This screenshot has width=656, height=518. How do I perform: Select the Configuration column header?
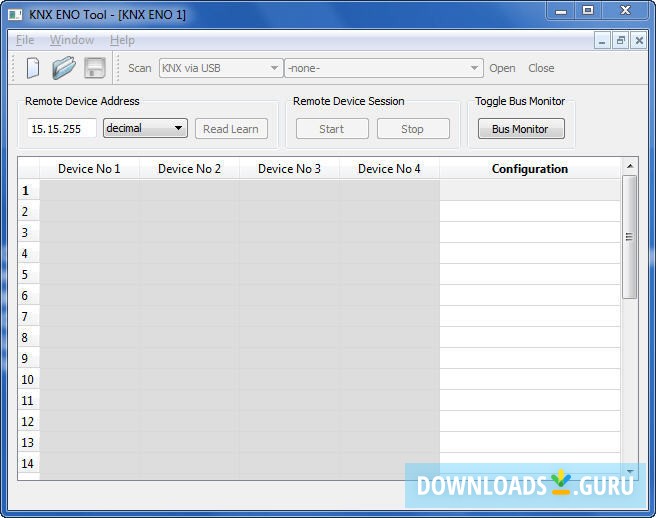coord(530,169)
